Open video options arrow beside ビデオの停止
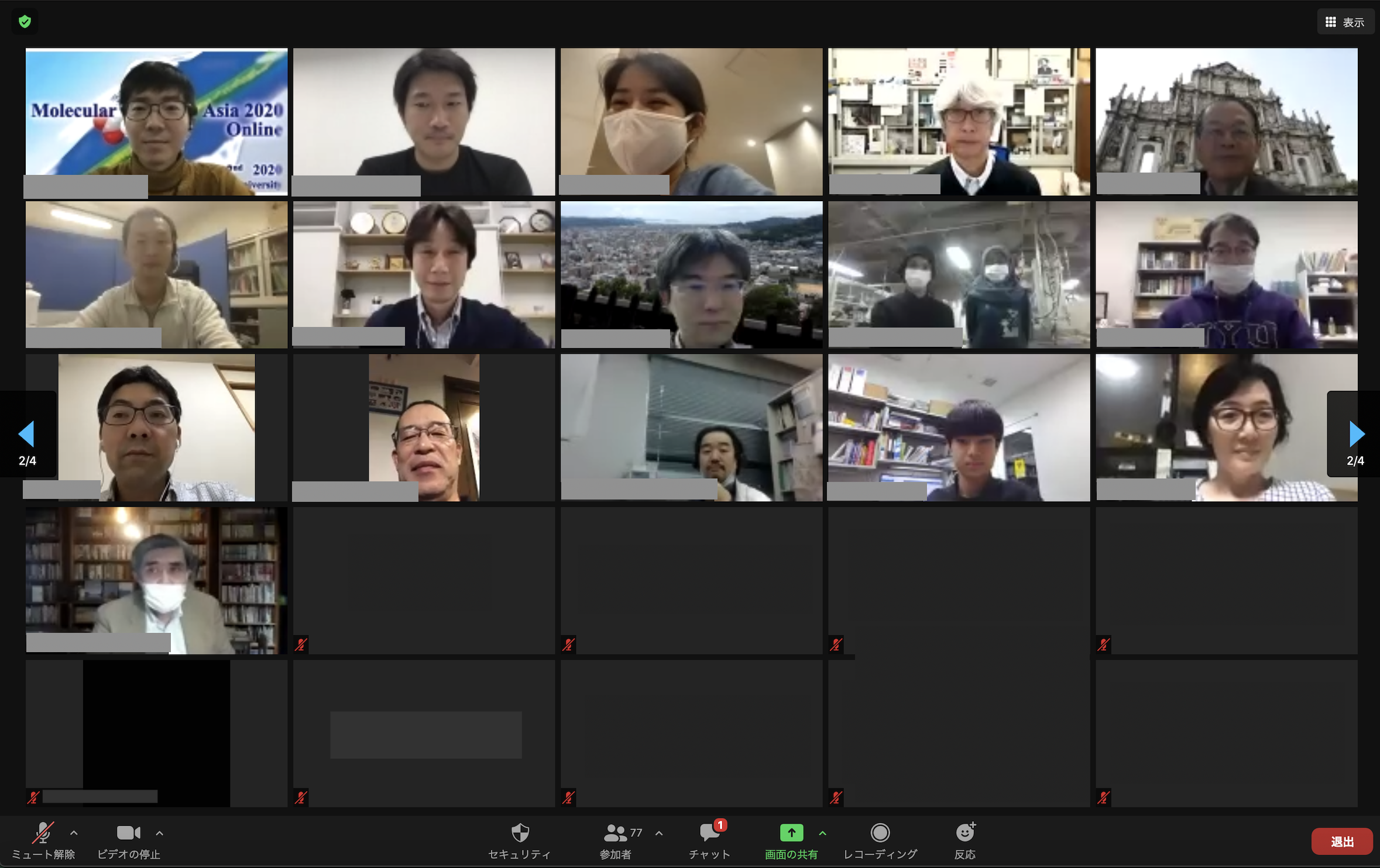This screenshot has height=868, width=1380. coord(160,833)
